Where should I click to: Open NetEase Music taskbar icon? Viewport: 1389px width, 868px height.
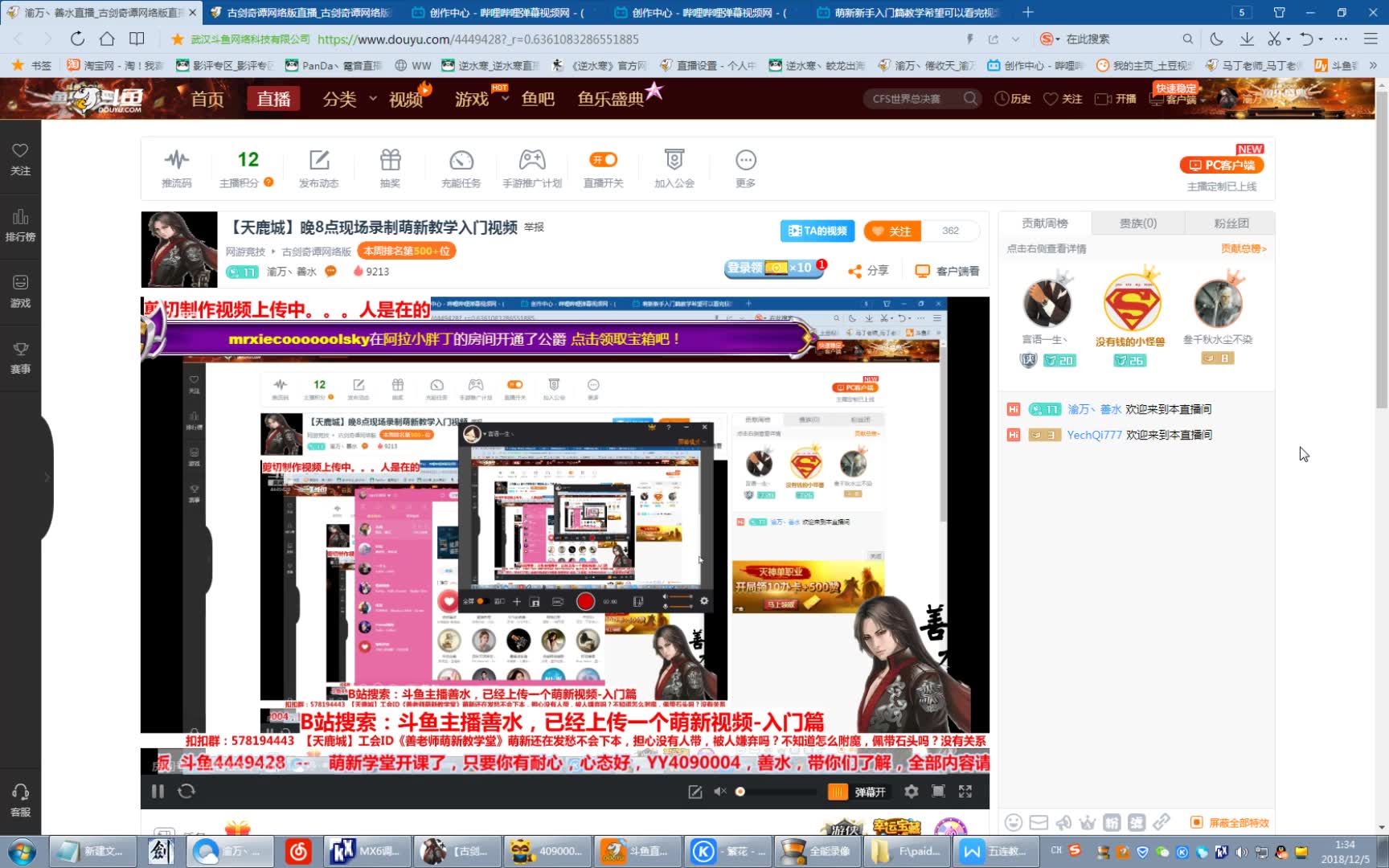(x=297, y=851)
